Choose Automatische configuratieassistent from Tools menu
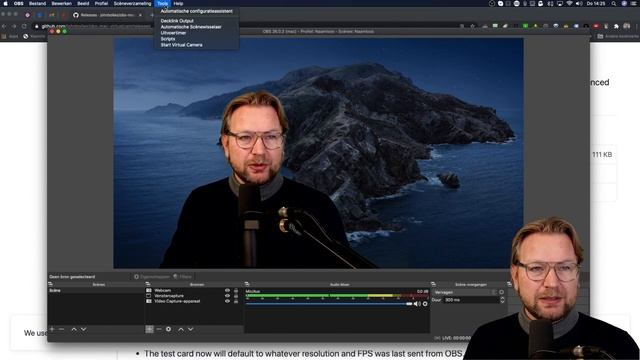Screen dimensions: 640x360 197,11
